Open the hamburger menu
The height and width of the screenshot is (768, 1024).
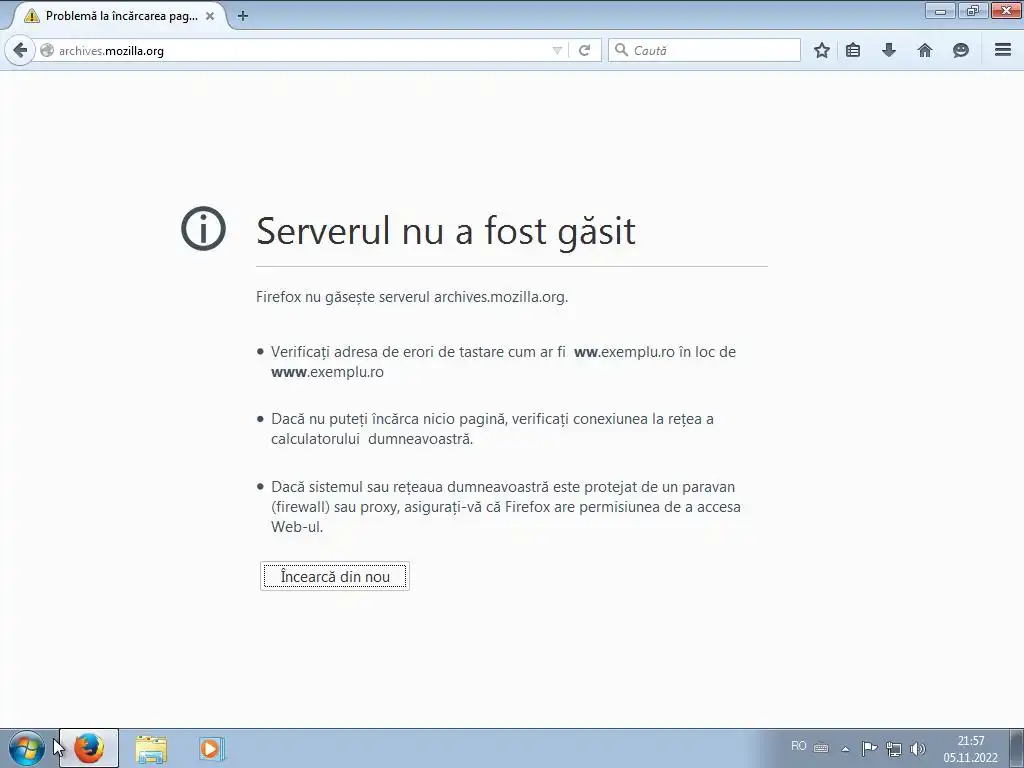pyautogui.click(x=1003, y=50)
